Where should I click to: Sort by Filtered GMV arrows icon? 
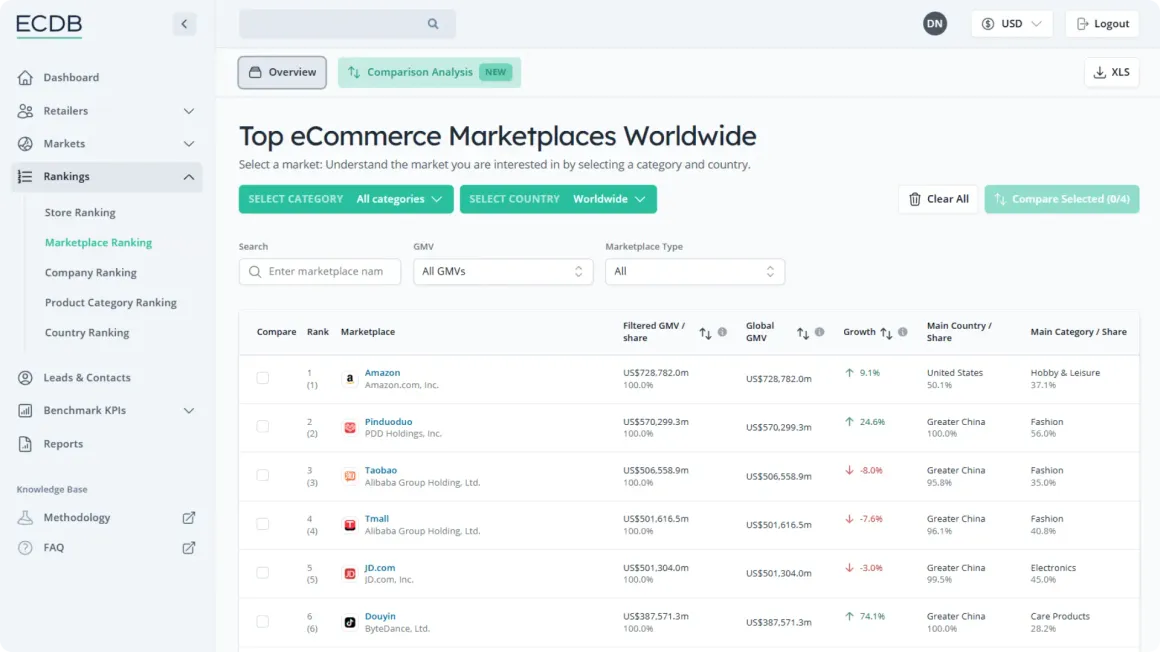(x=705, y=333)
